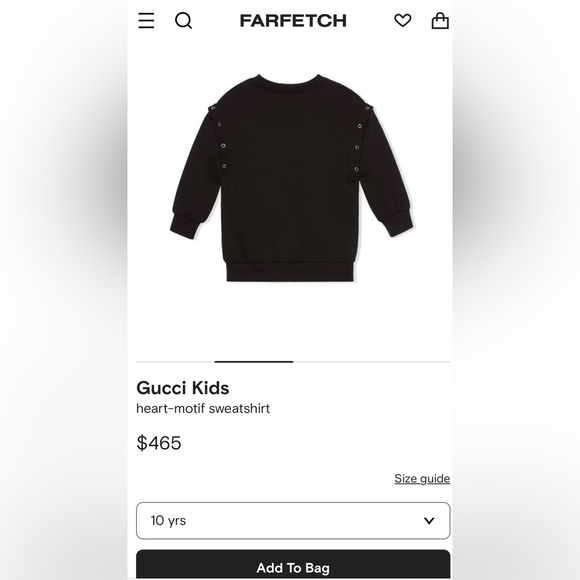
Task: Tap the black sweatshirt product photo
Action: click(292, 178)
